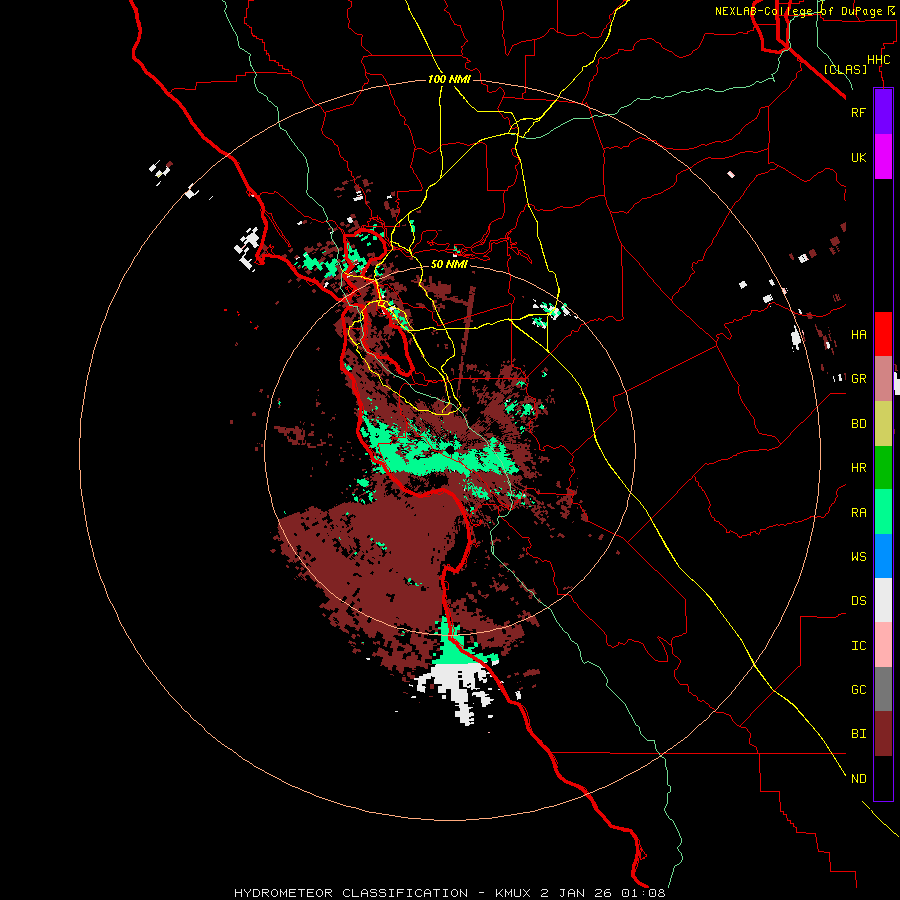This screenshot has width=900, height=900.
Task: Click the RF purple legend swatch
Action: tap(883, 112)
